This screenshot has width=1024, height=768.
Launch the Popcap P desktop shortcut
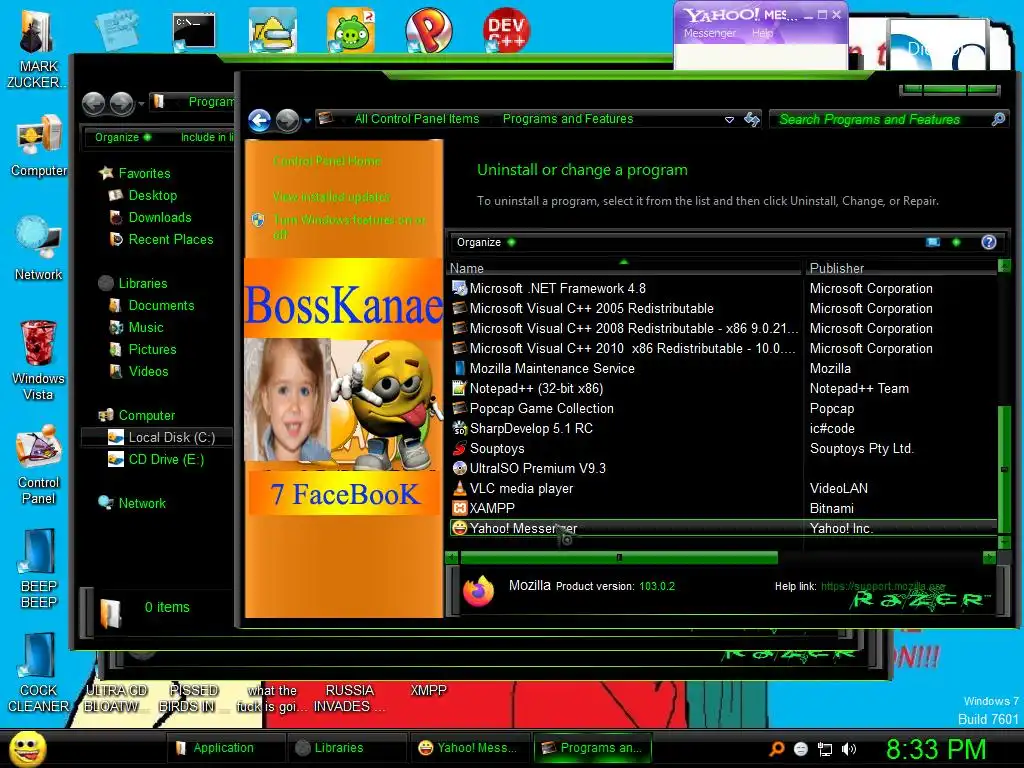coord(428,30)
